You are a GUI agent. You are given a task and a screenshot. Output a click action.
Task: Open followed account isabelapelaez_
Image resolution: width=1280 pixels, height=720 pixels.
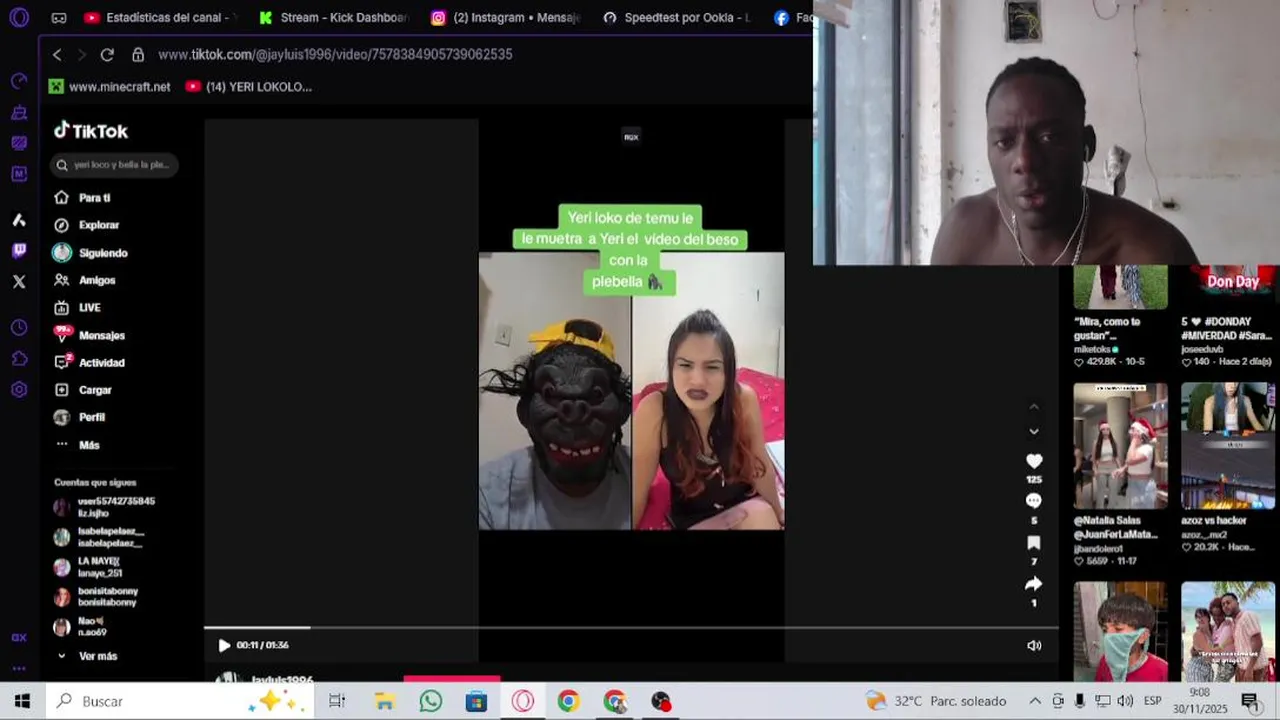tap(98, 537)
